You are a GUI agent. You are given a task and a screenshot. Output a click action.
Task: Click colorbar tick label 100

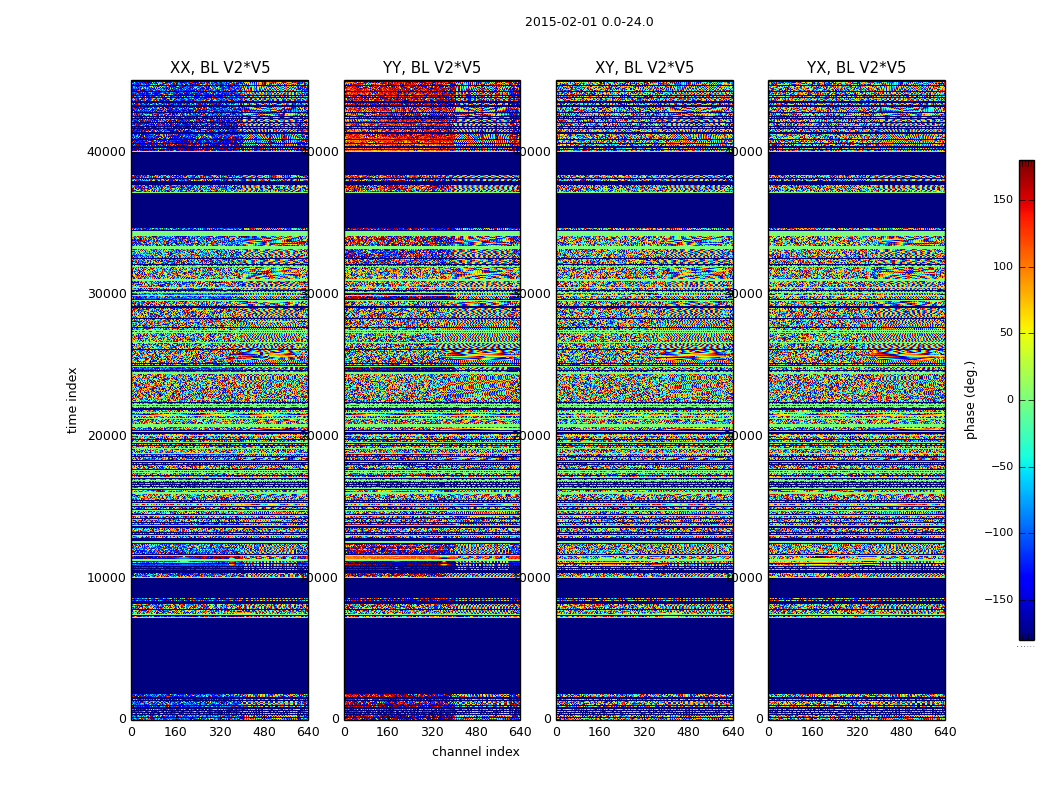coord(1003,266)
